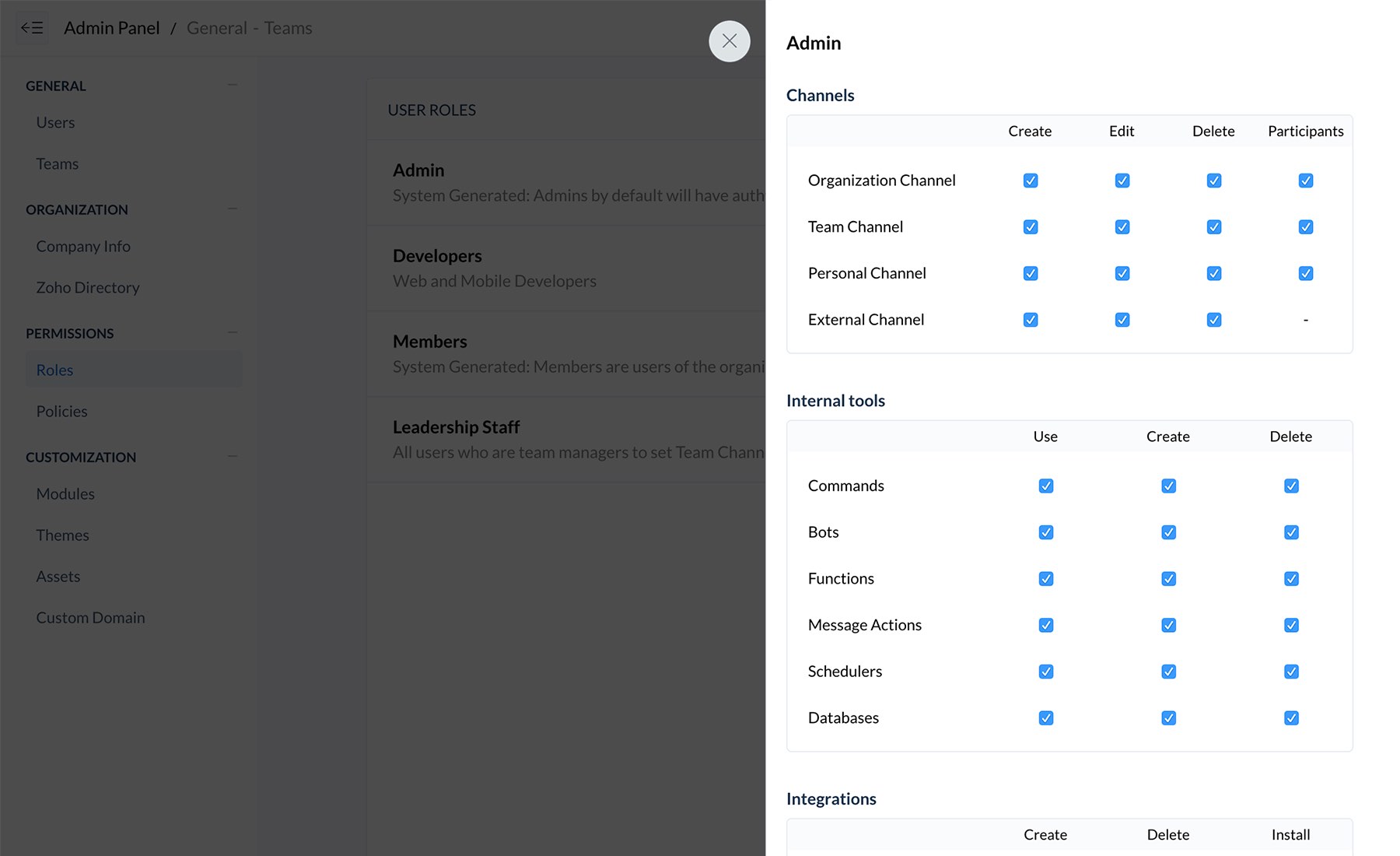Collapse the ORGANIZATION sidebar section
This screenshot has width=1400, height=856.
click(x=233, y=209)
